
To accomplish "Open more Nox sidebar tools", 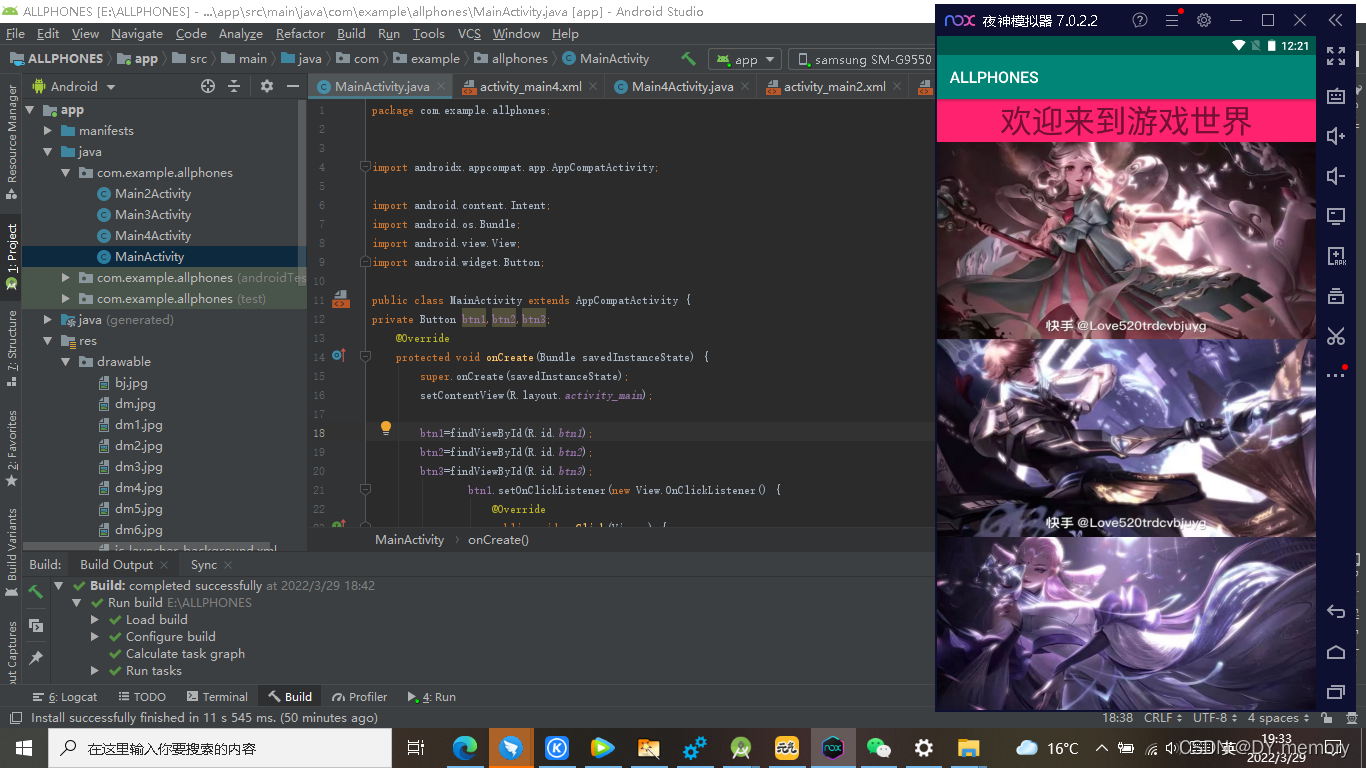I will pos(1336,376).
